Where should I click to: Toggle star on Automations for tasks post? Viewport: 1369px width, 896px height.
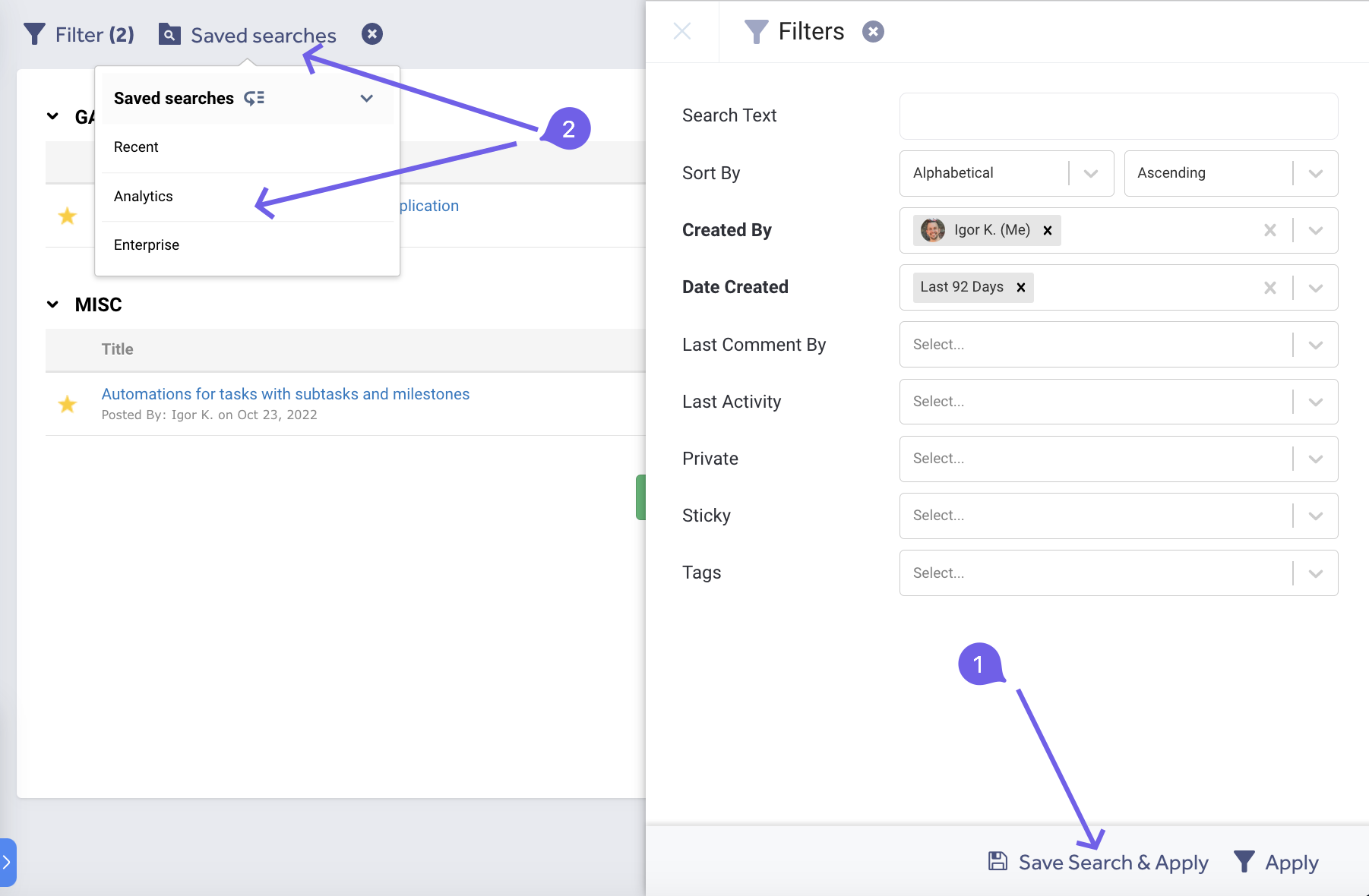click(68, 404)
